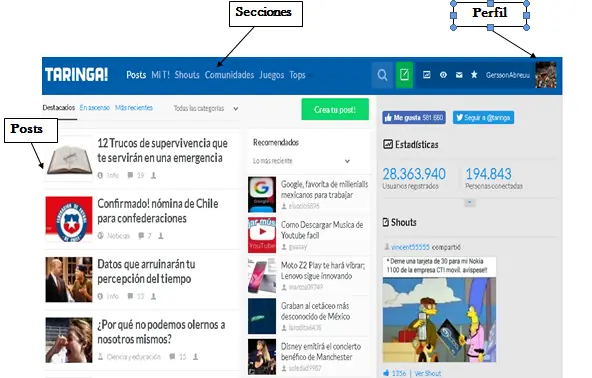Switch to the Shouts section in navbar
The height and width of the screenshot is (378, 592).
(187, 75)
